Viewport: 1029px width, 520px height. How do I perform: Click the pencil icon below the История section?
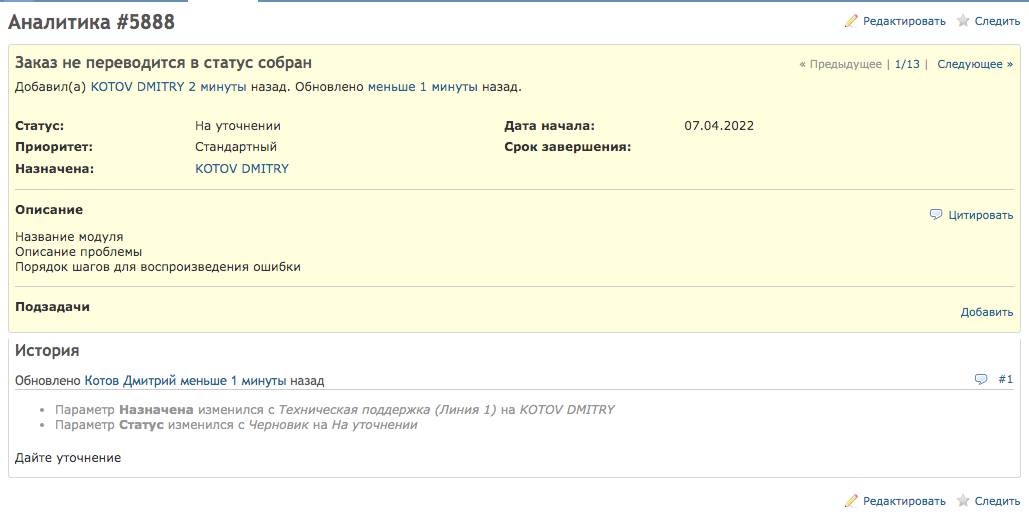click(851, 501)
